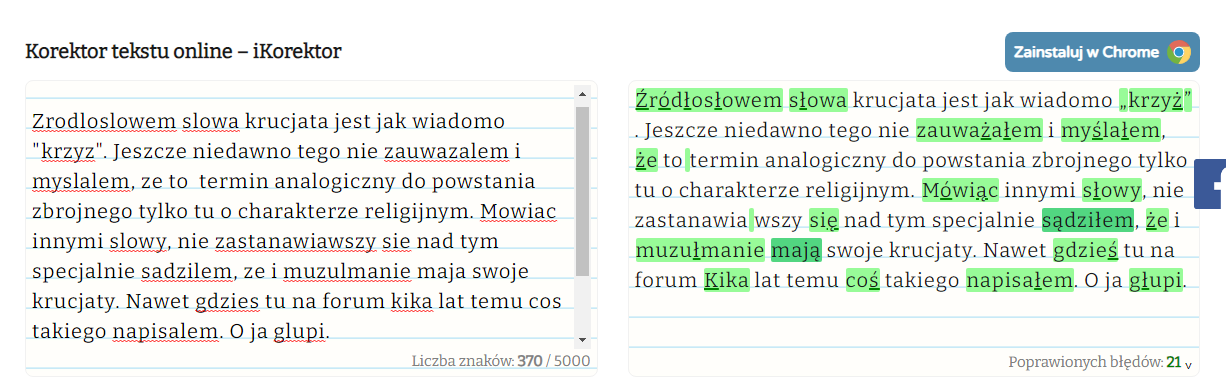Click the scrollbar up arrow in input box
Screen dimensions: 1226x381
pos(582,94)
